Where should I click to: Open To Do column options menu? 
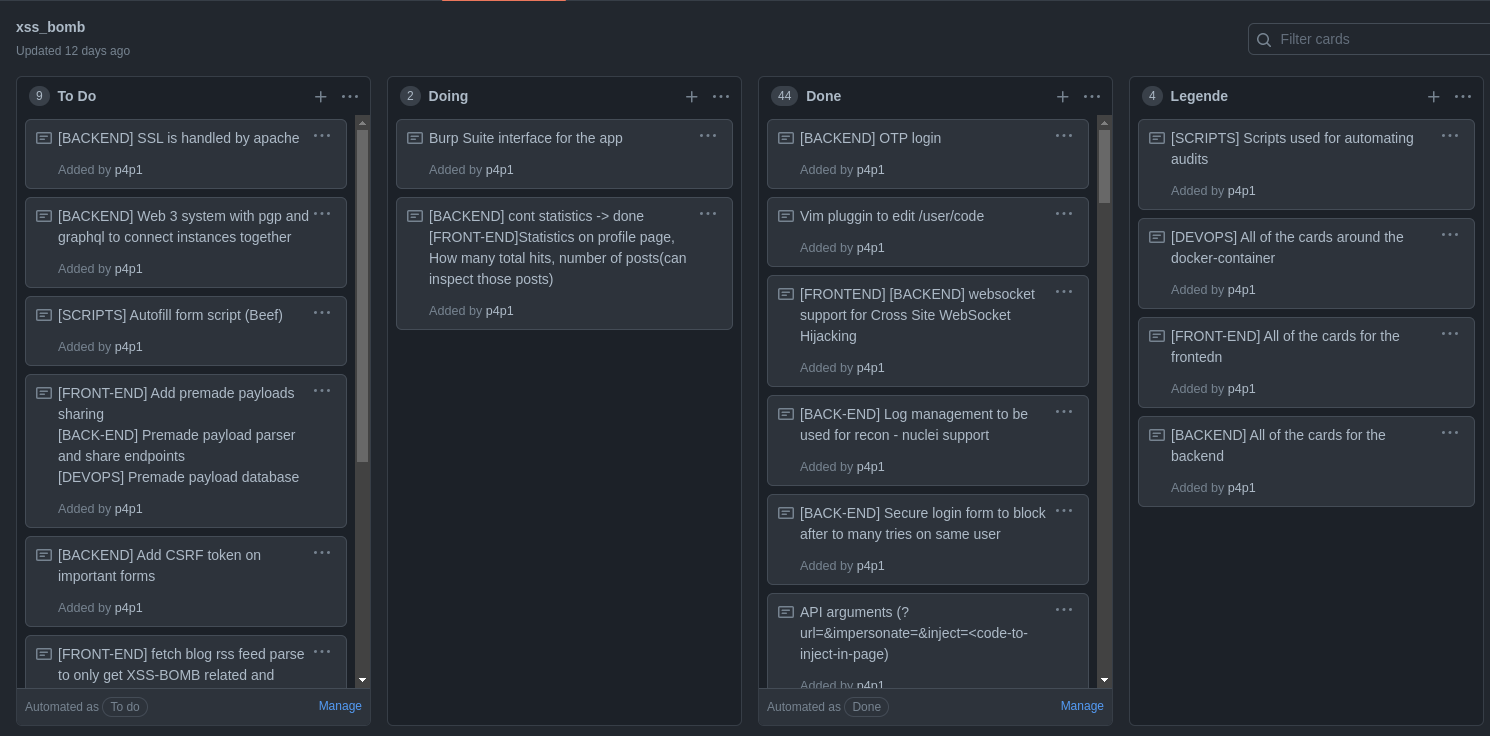click(350, 97)
